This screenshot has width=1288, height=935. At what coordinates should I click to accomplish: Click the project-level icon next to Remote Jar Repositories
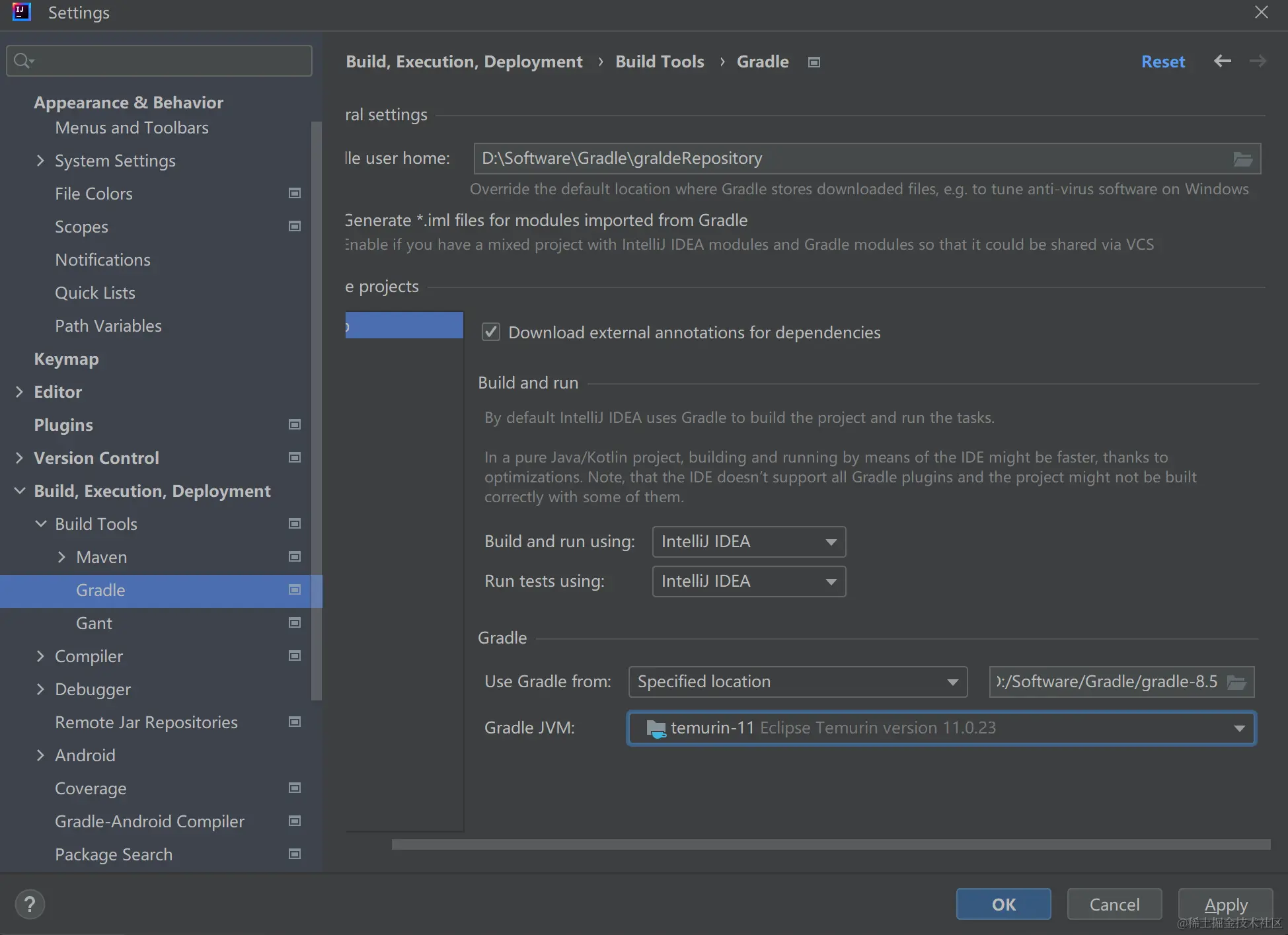click(295, 722)
